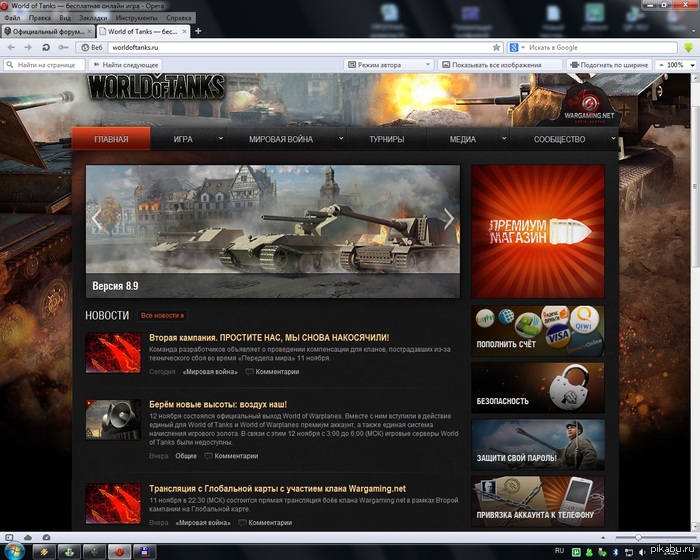Open Вторая кампания news headline
Viewport: 700px width, 560px height.
[269, 338]
